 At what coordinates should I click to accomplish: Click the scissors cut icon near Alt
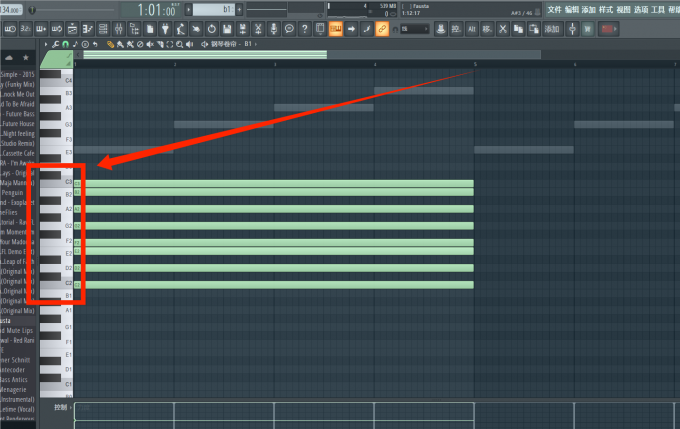[503, 29]
